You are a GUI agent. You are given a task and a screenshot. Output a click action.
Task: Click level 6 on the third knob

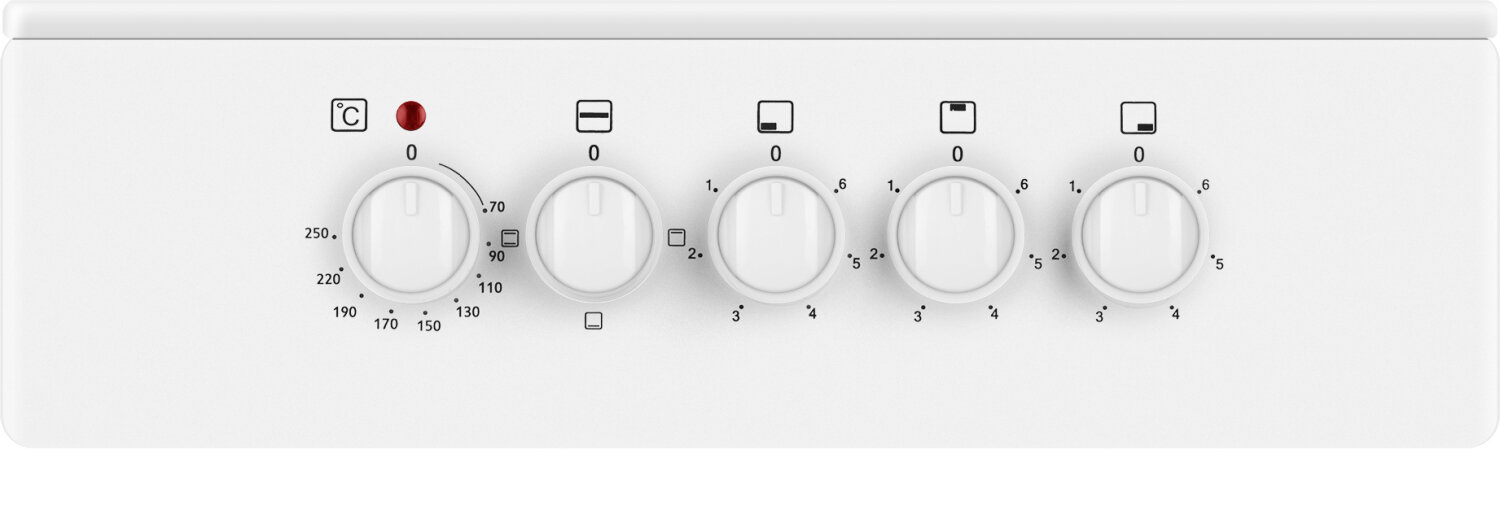[x=843, y=185]
